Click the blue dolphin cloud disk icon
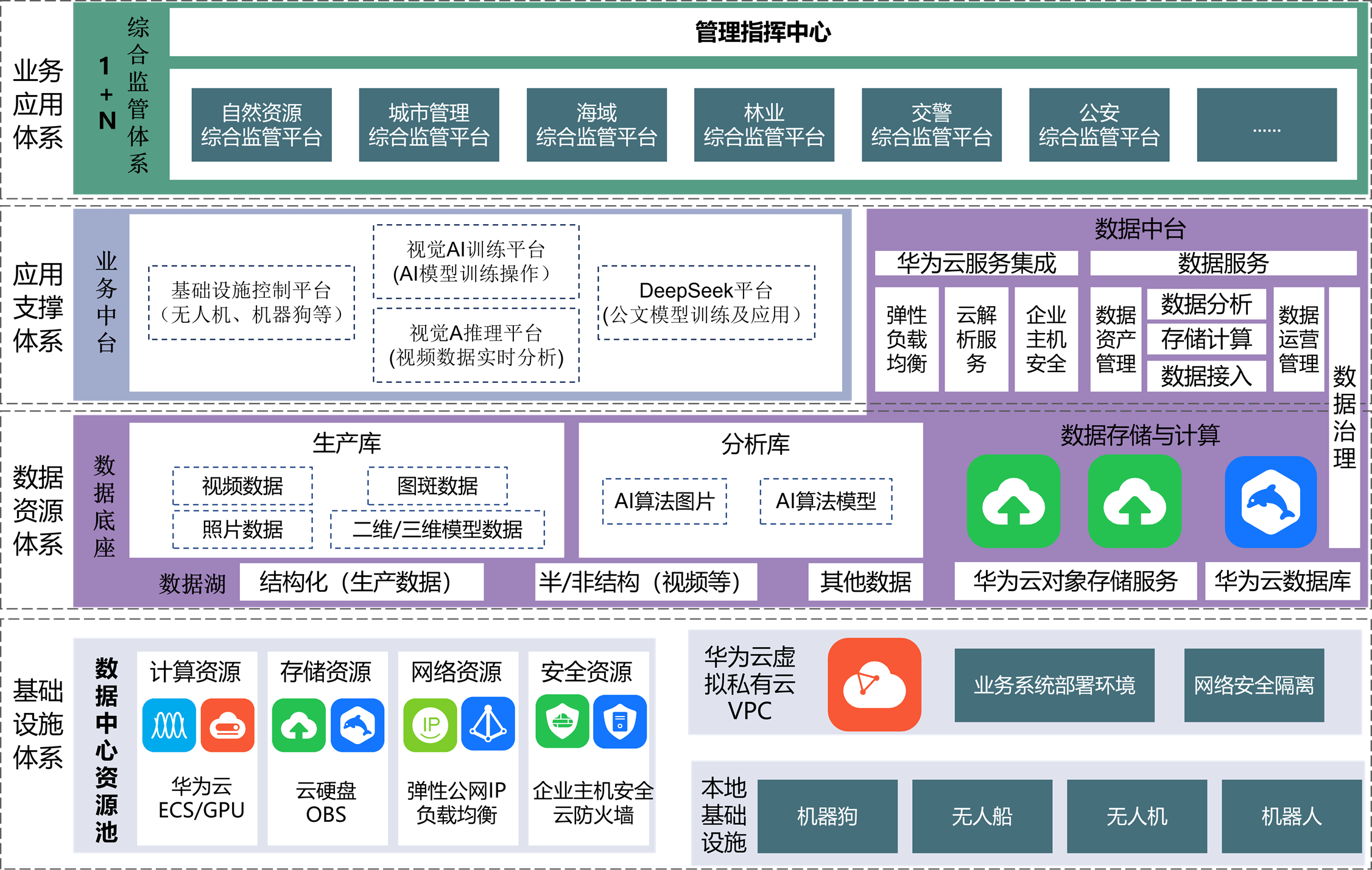The image size is (1372, 870). 357,725
